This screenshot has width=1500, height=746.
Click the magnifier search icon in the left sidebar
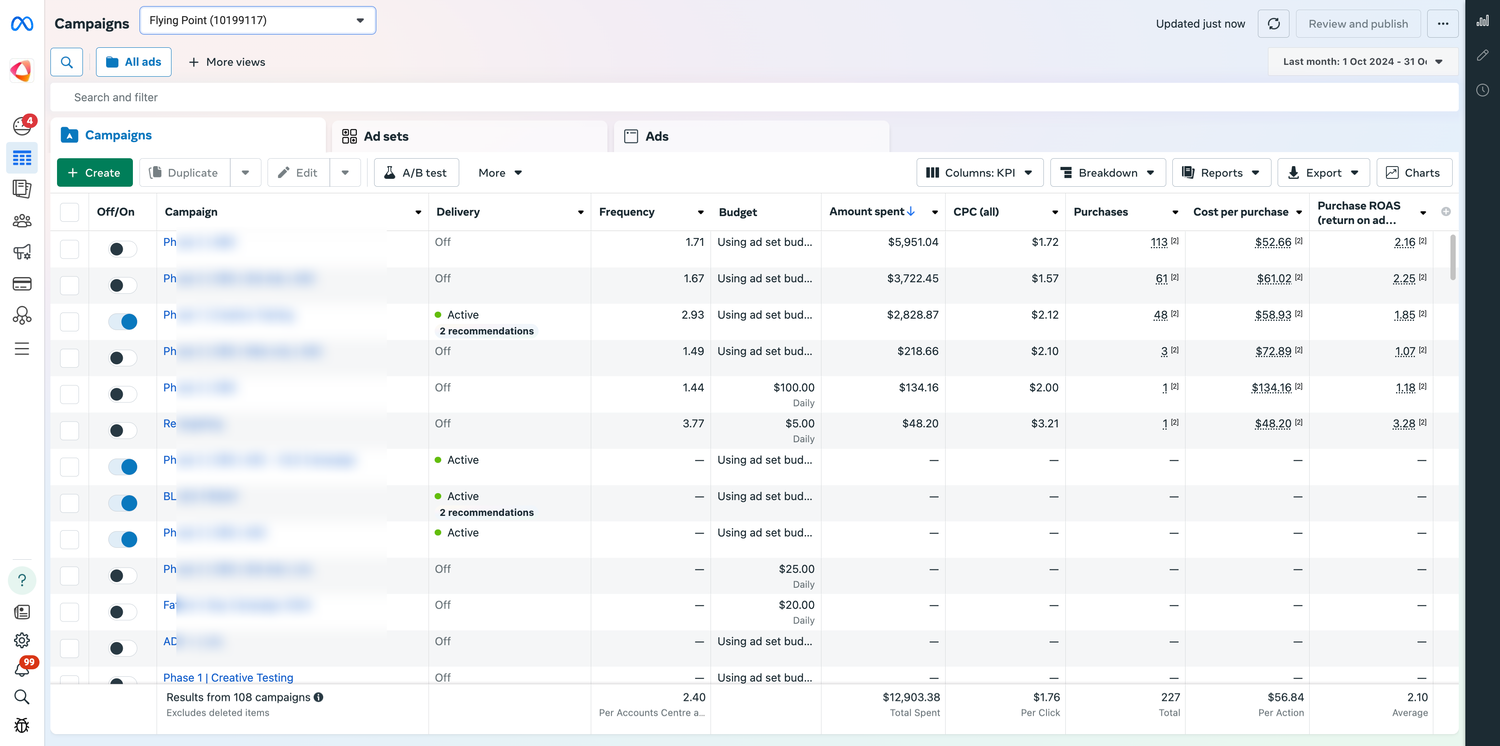point(22,697)
